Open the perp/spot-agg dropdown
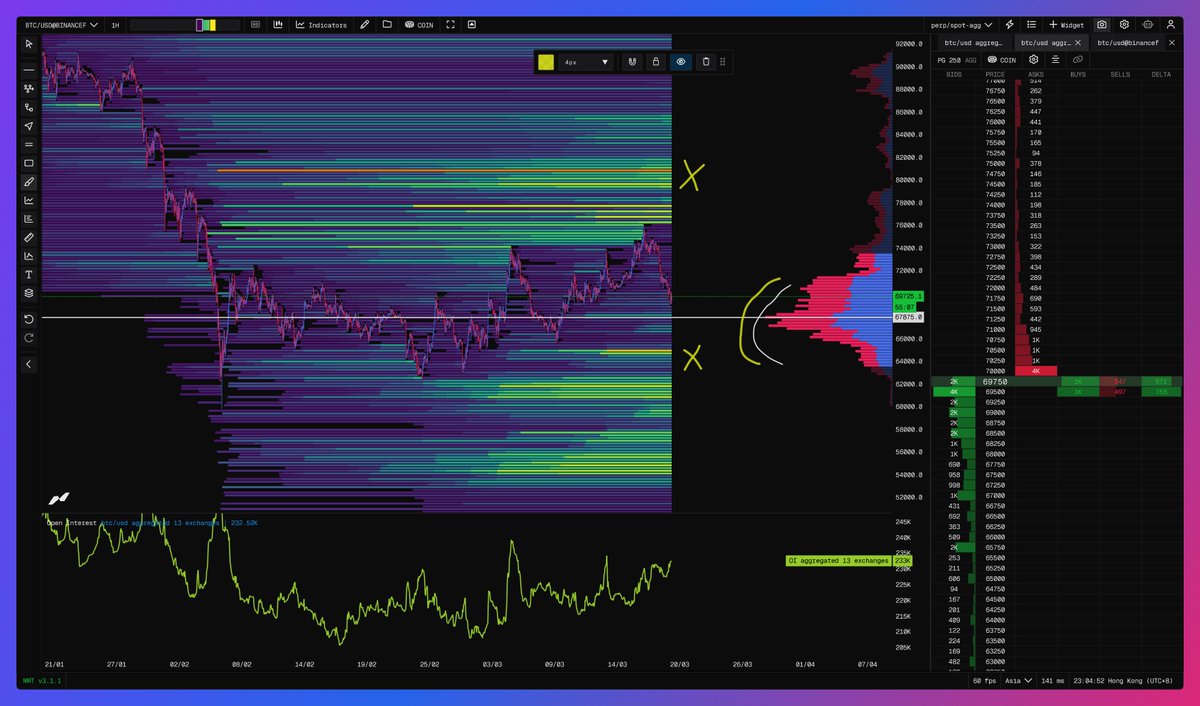 click(x=960, y=24)
